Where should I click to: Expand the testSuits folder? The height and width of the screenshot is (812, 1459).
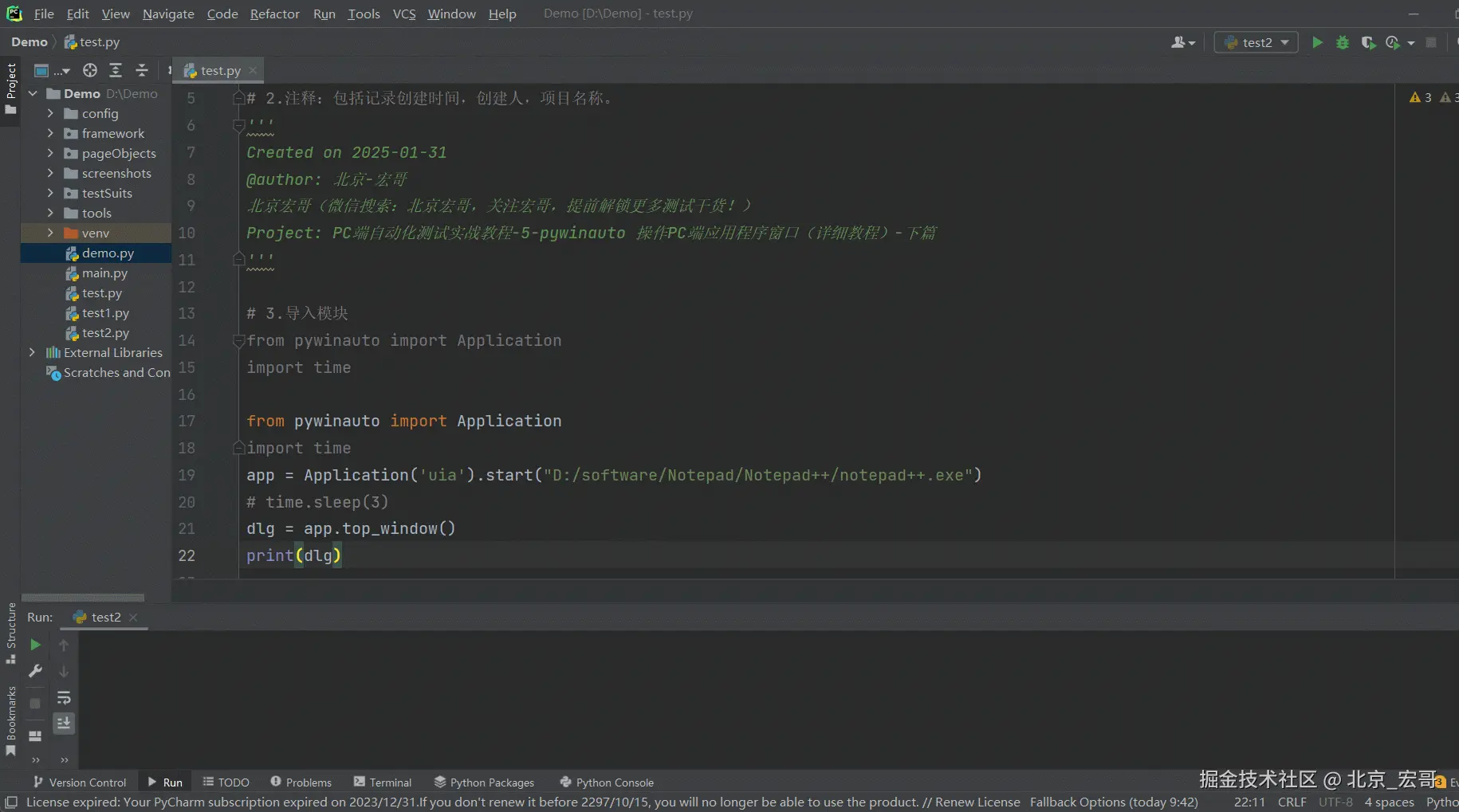50,193
